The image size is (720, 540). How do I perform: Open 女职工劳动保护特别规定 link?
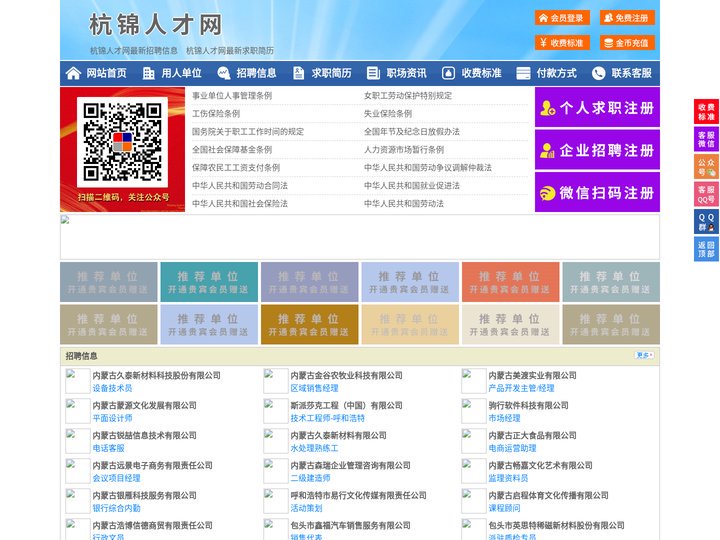pos(408,96)
